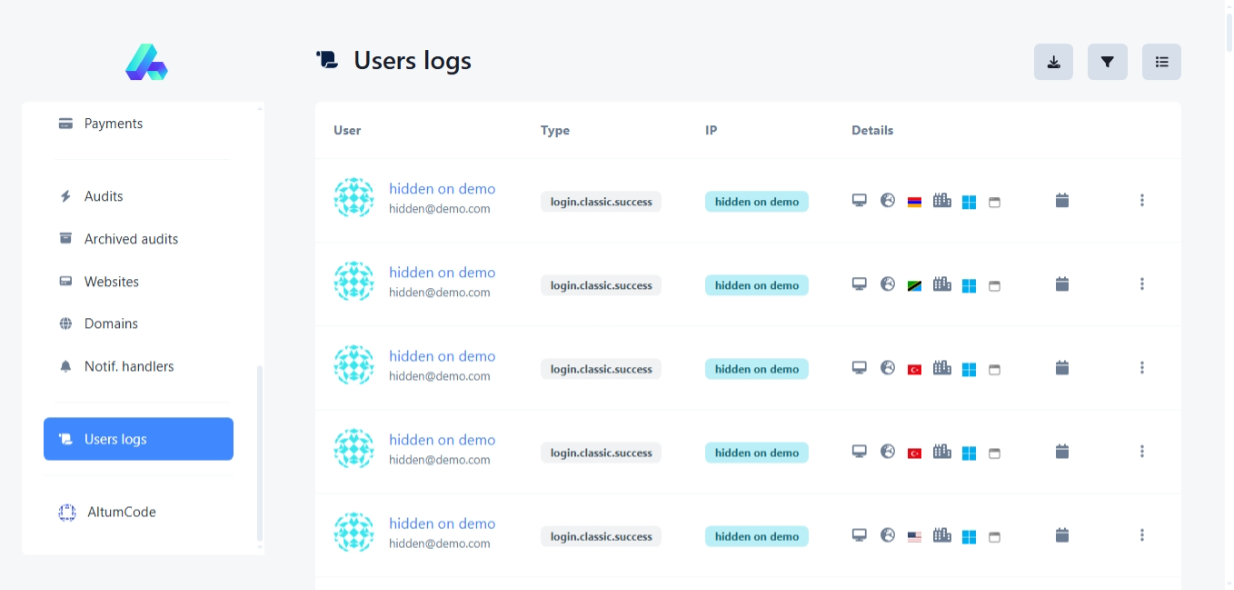1234x590 pixels.
Task: Select Notif. handlers sidebar item
Action: (x=129, y=367)
